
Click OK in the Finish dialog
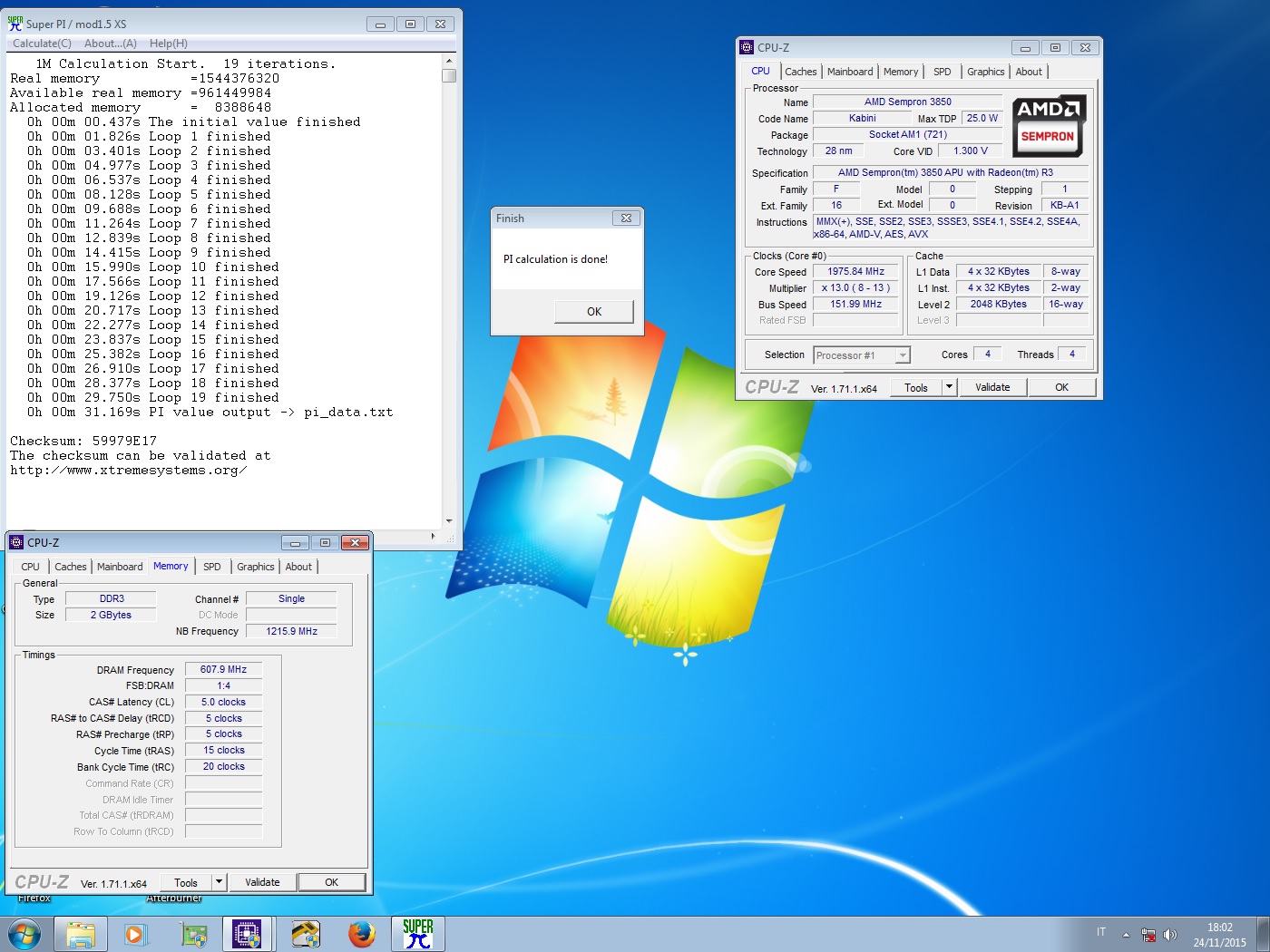pyautogui.click(x=594, y=311)
